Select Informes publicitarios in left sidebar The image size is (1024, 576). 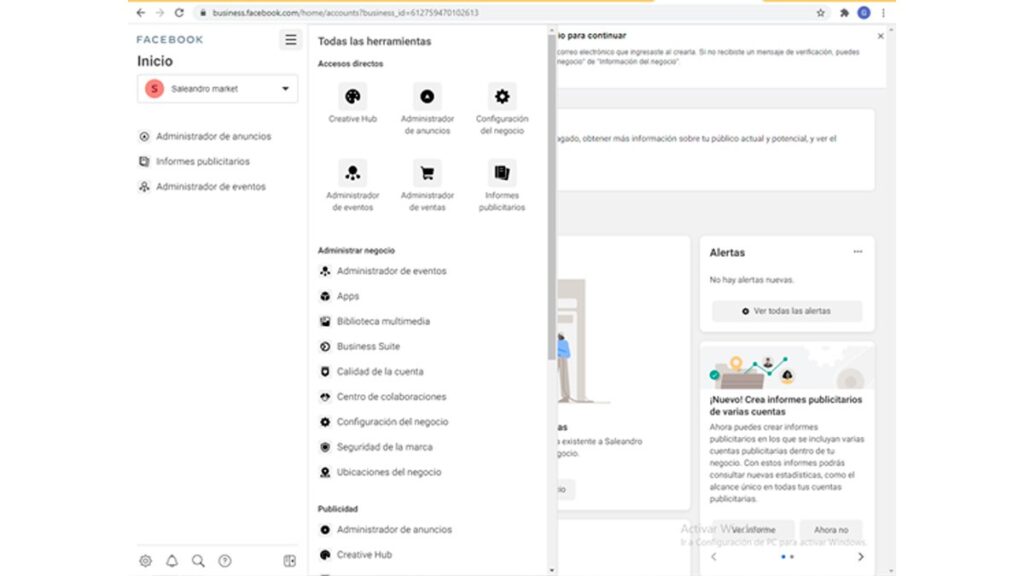(x=194, y=161)
